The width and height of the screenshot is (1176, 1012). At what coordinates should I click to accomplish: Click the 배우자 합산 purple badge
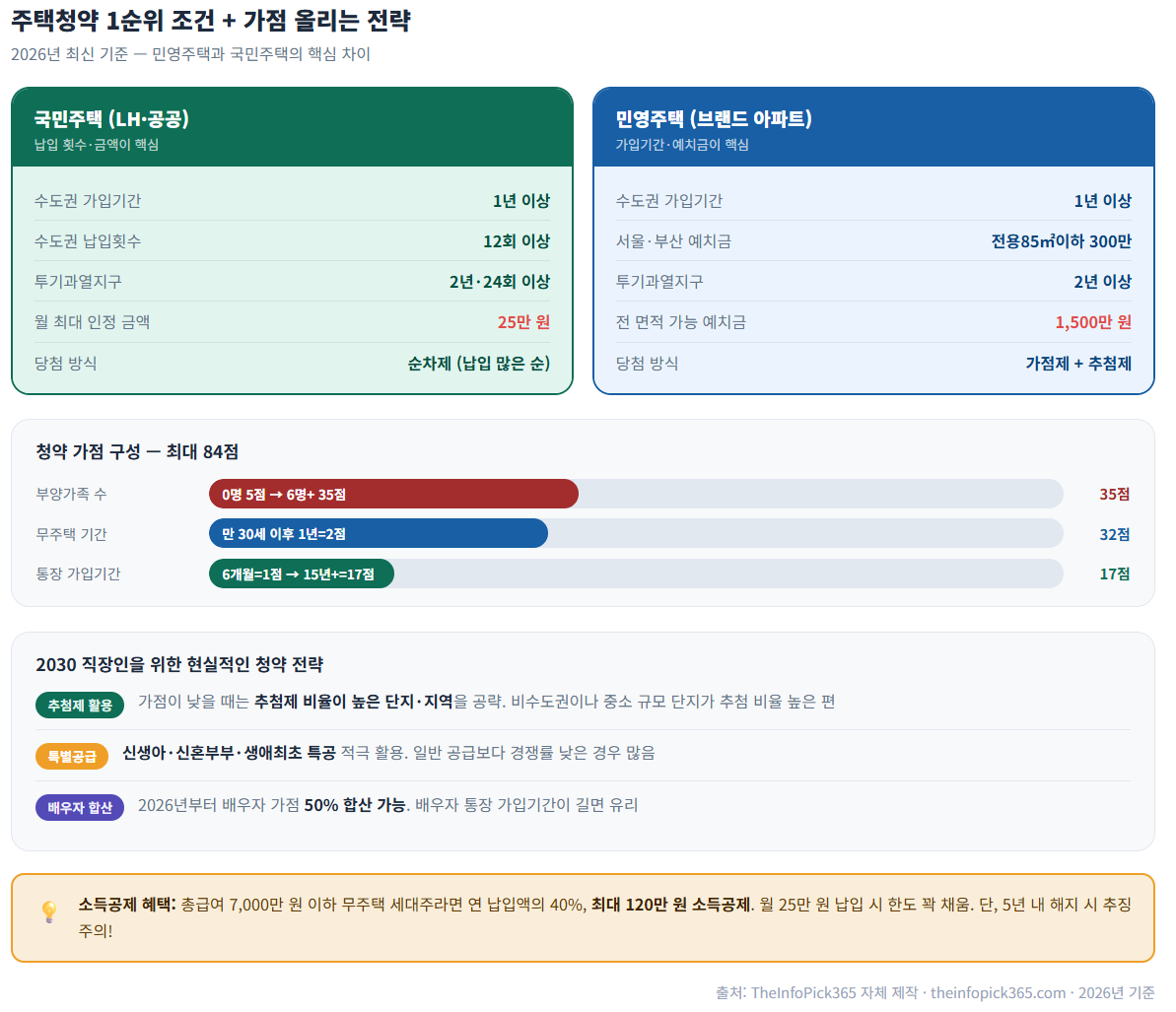tap(80, 807)
